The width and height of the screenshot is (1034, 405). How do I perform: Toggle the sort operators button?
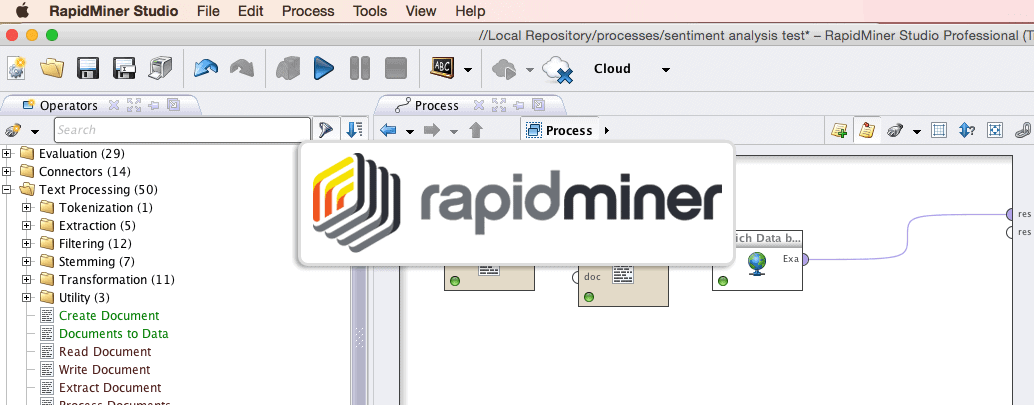355,130
